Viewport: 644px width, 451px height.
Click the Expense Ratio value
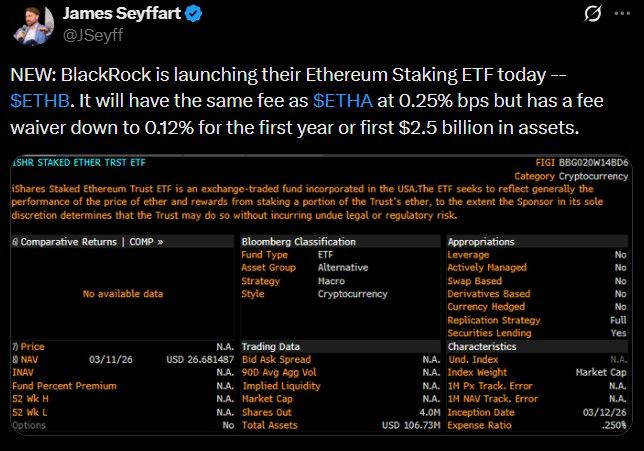(614, 425)
